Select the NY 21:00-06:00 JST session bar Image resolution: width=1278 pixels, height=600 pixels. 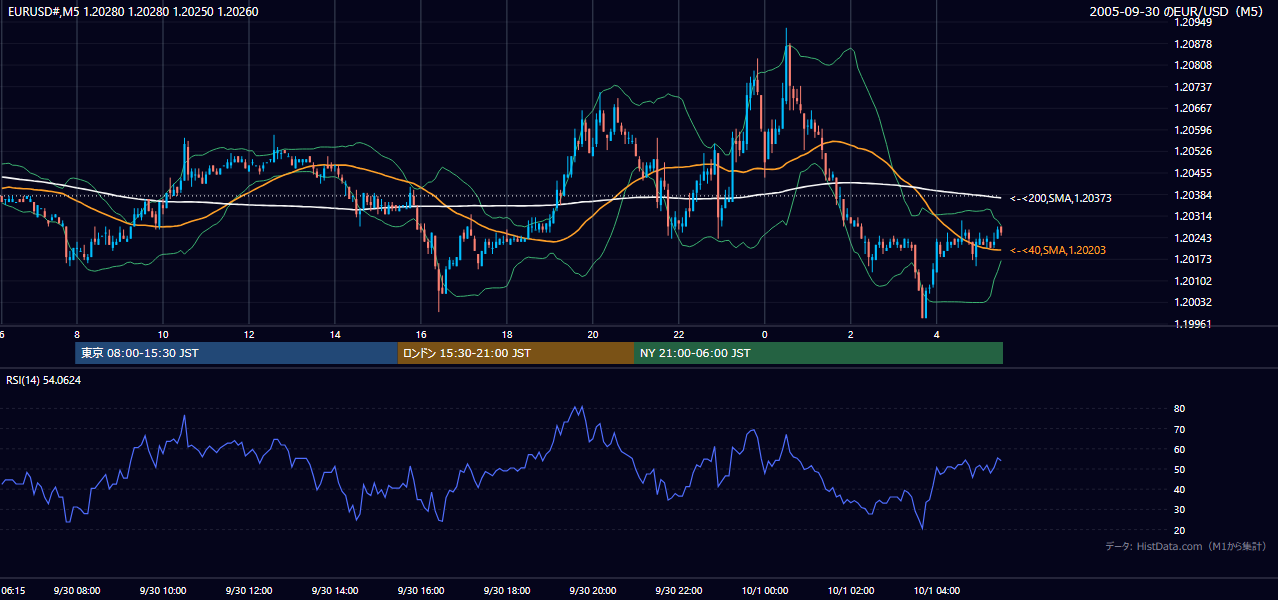coord(818,353)
